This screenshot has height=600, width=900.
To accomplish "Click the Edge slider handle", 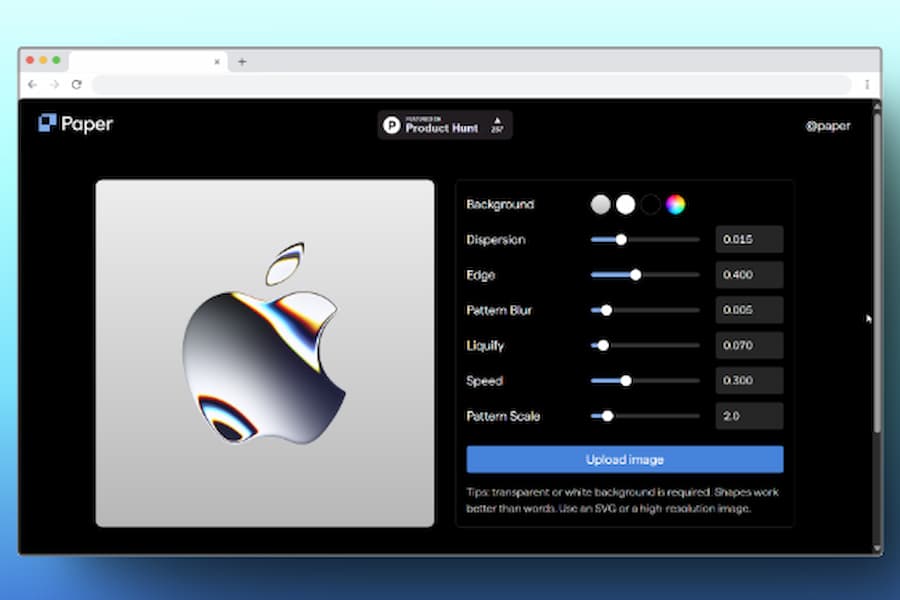I will tap(635, 275).
